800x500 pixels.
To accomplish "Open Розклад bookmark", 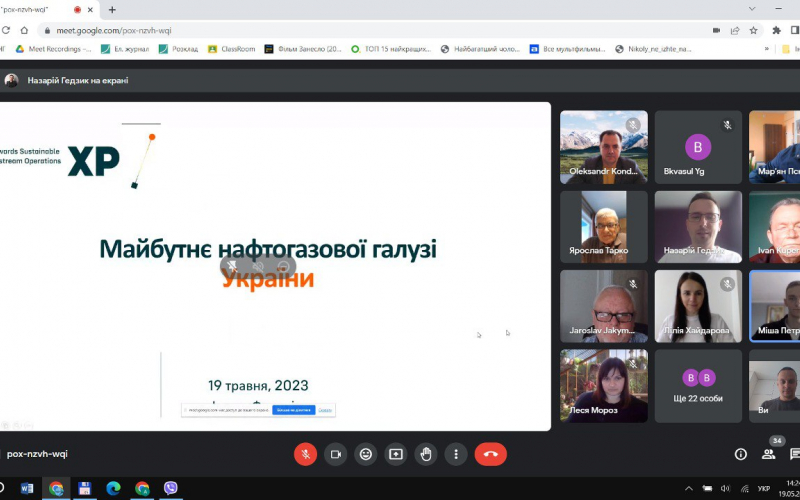I will tap(179, 49).
